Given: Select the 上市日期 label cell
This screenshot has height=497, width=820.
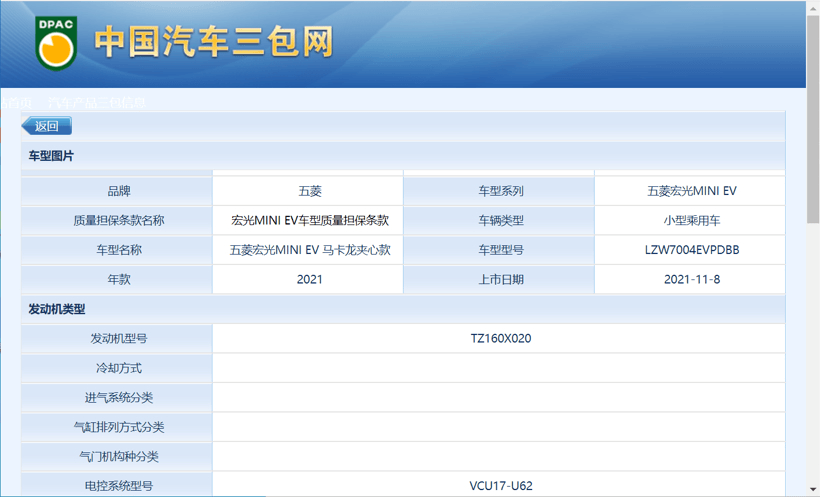Looking at the screenshot, I should pyautogui.click(x=499, y=279).
